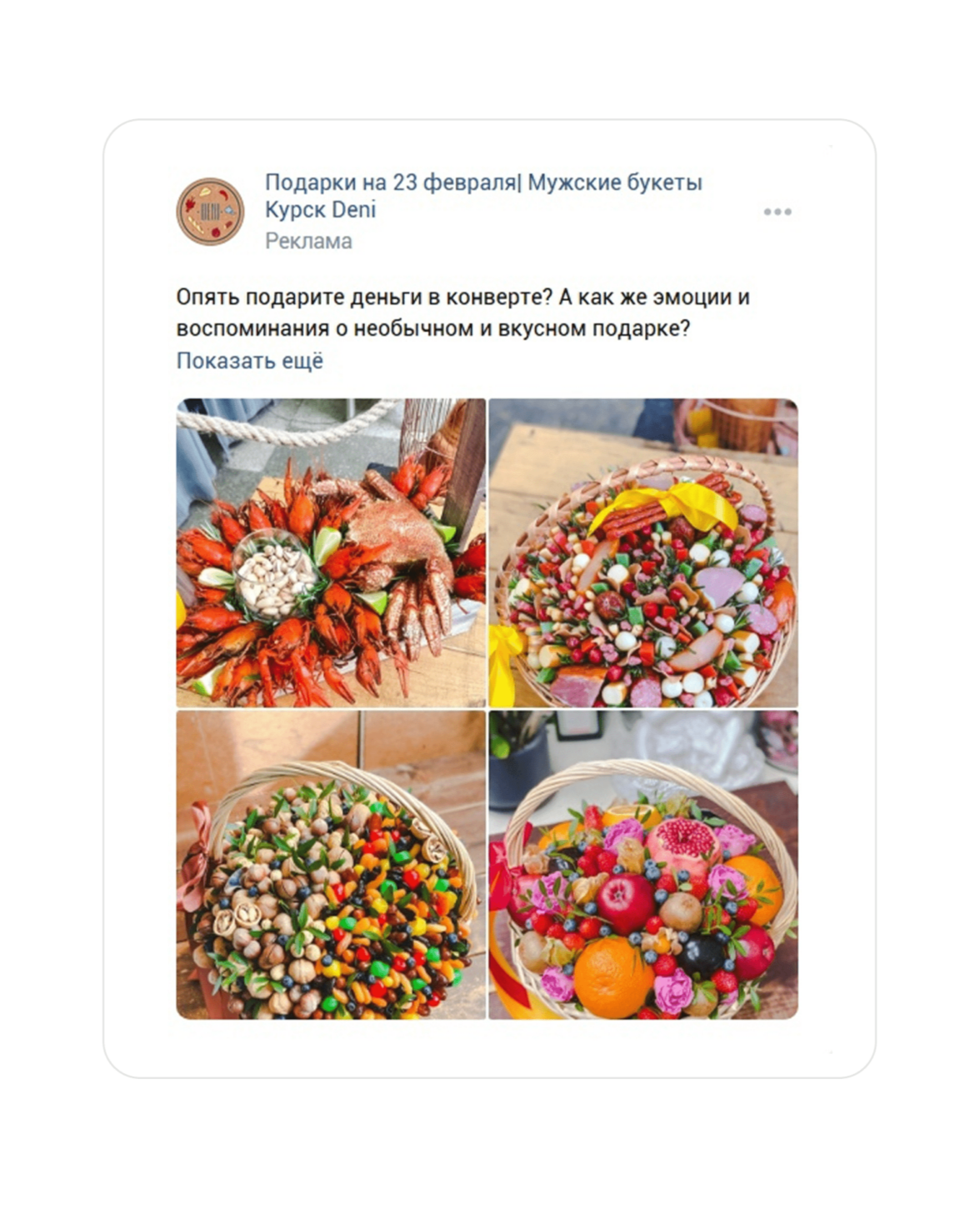
Task: Click the large orange in the fruit basket
Action: (613, 977)
